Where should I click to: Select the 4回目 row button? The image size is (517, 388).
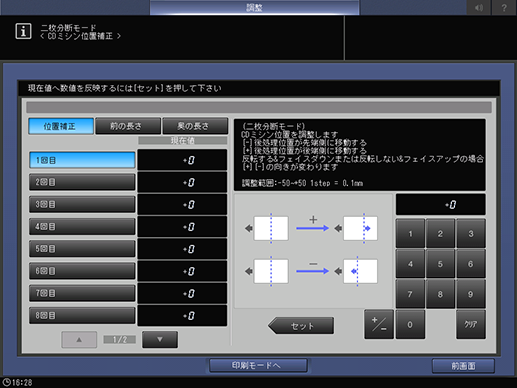(82, 227)
